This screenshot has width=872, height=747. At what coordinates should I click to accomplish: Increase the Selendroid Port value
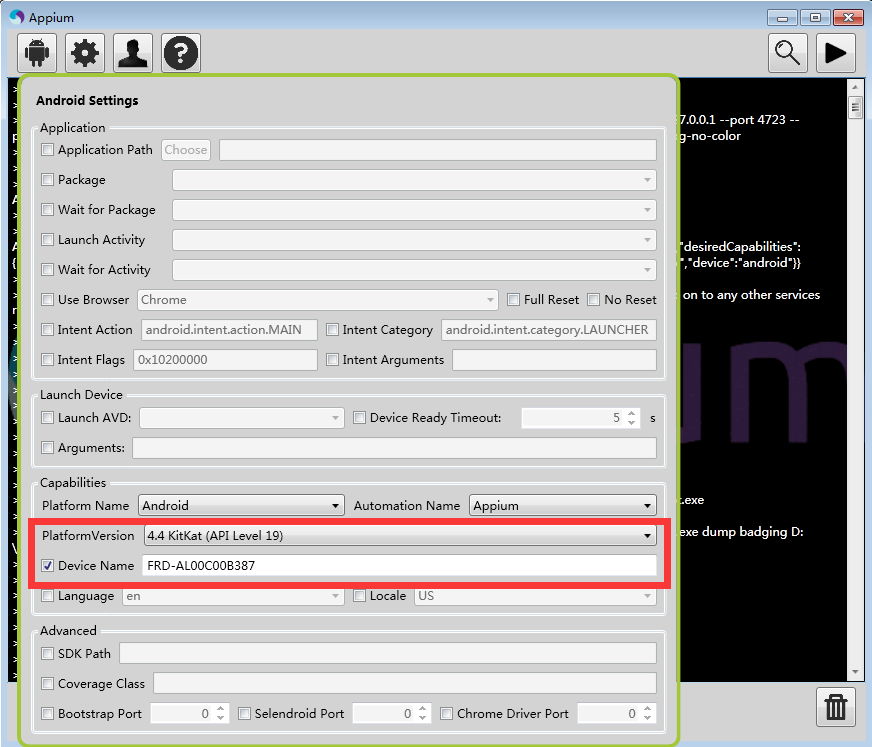(423, 709)
